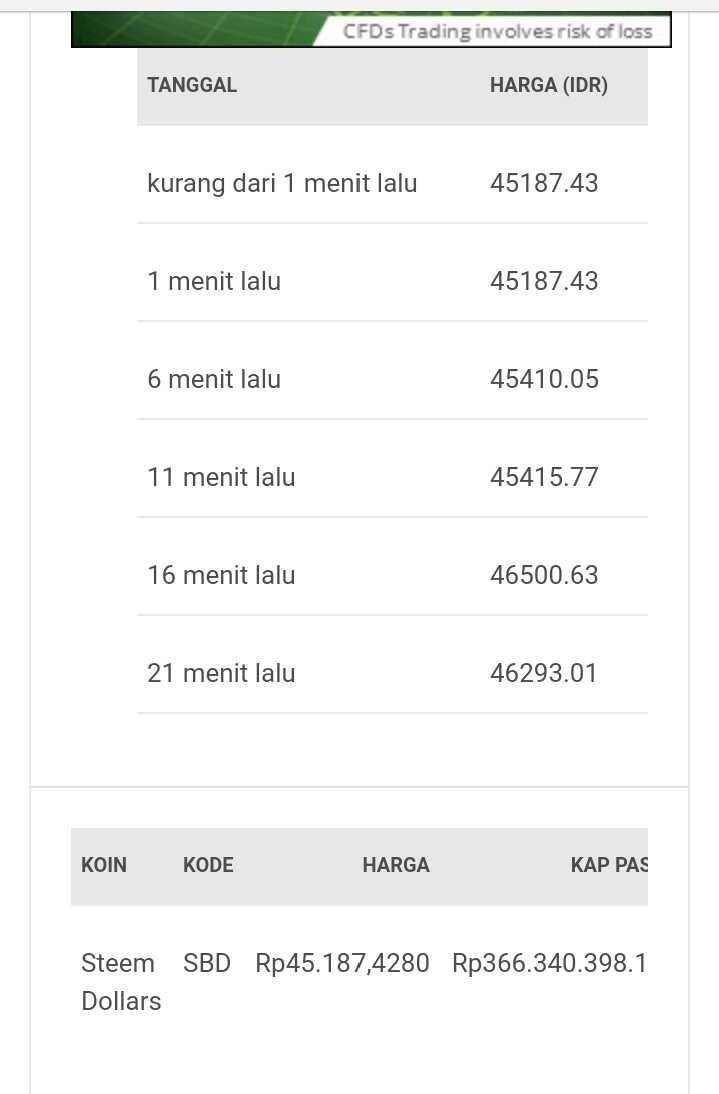
Task: Click the SBD code cell
Action: 206,963
